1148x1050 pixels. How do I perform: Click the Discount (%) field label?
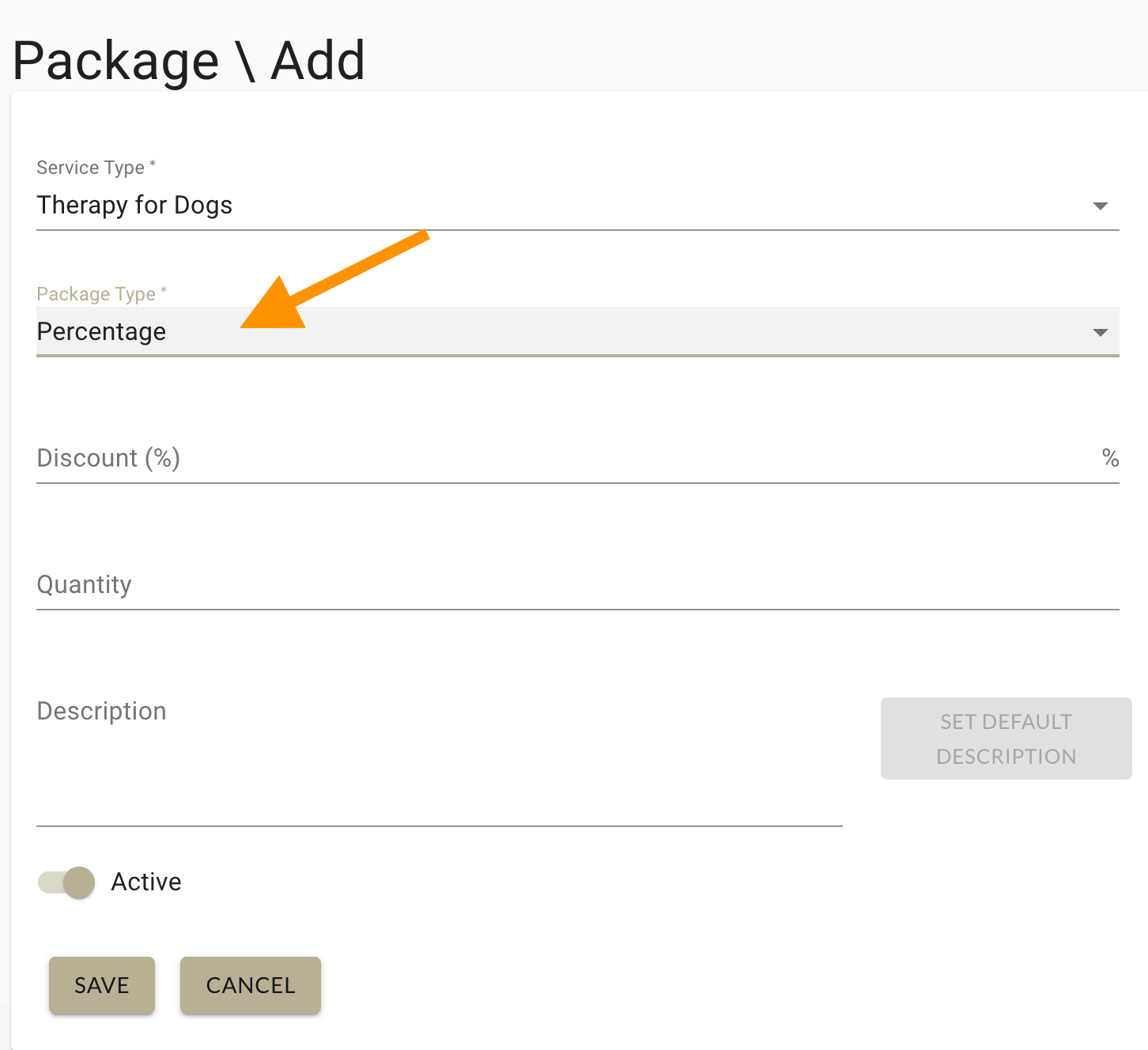pos(108,458)
